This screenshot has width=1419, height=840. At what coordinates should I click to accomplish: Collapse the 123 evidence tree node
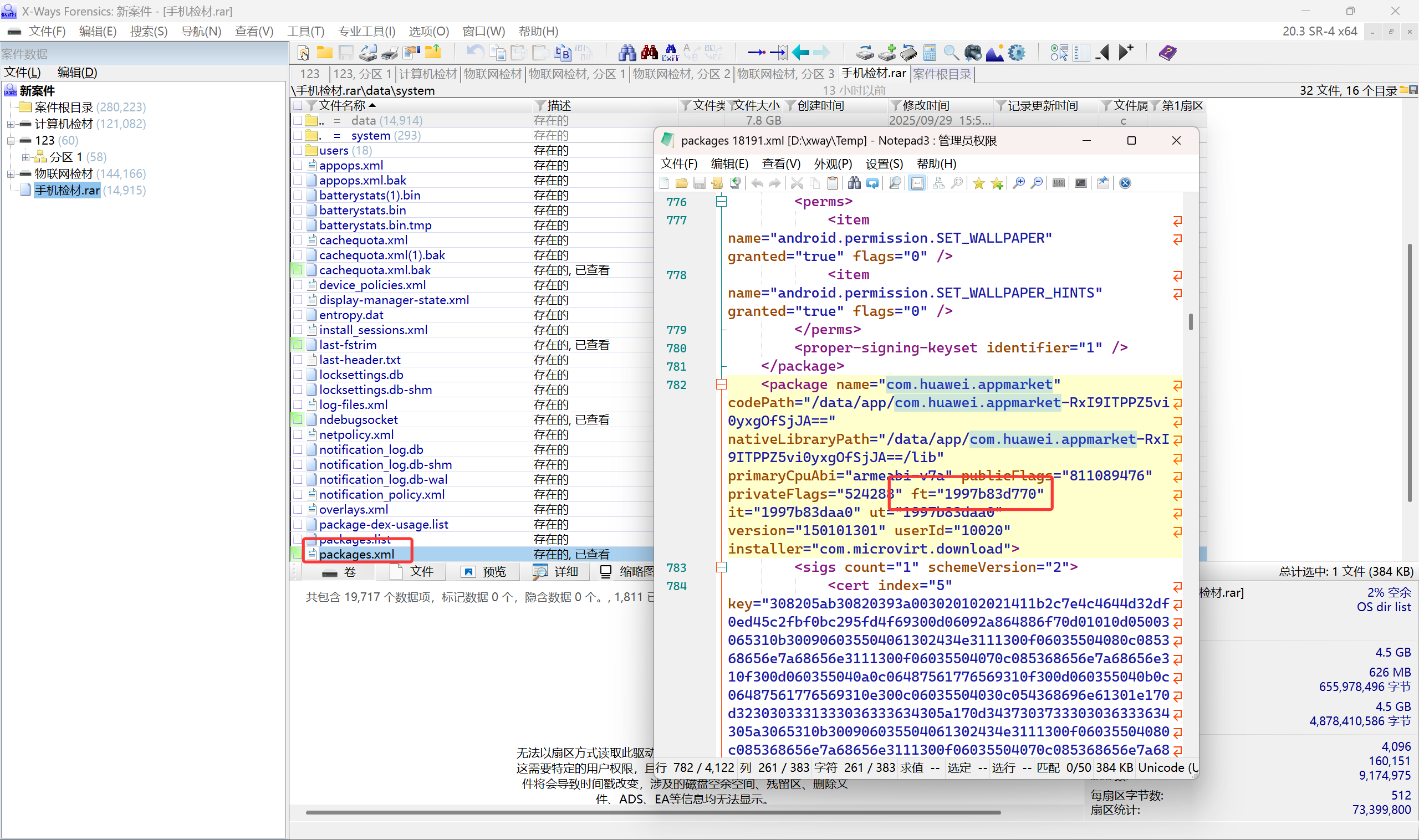[x=11, y=140]
